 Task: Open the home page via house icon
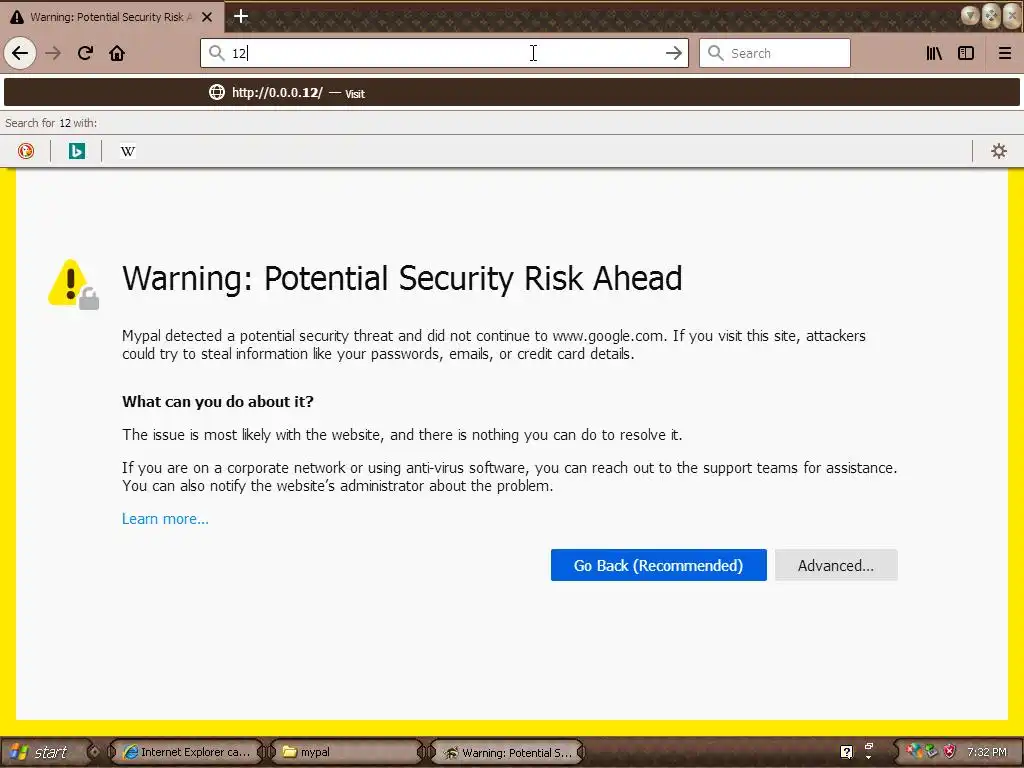click(117, 53)
